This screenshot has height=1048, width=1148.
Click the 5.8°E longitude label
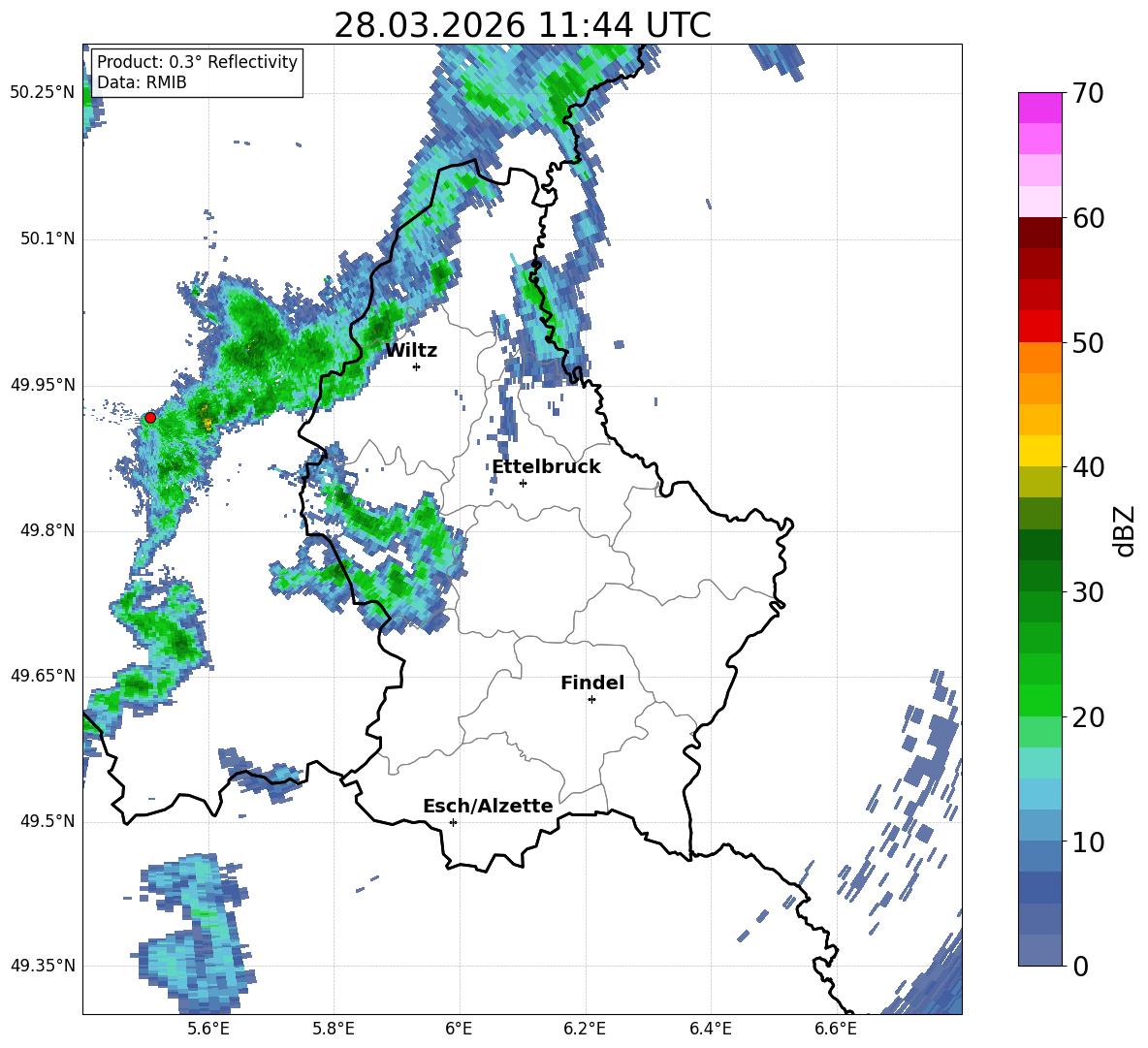(334, 1029)
